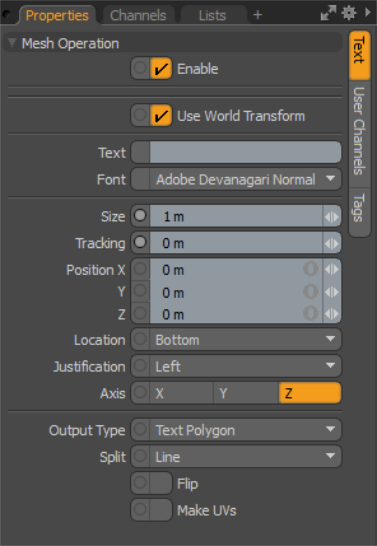Click the Font channel gang box

(x=140, y=179)
